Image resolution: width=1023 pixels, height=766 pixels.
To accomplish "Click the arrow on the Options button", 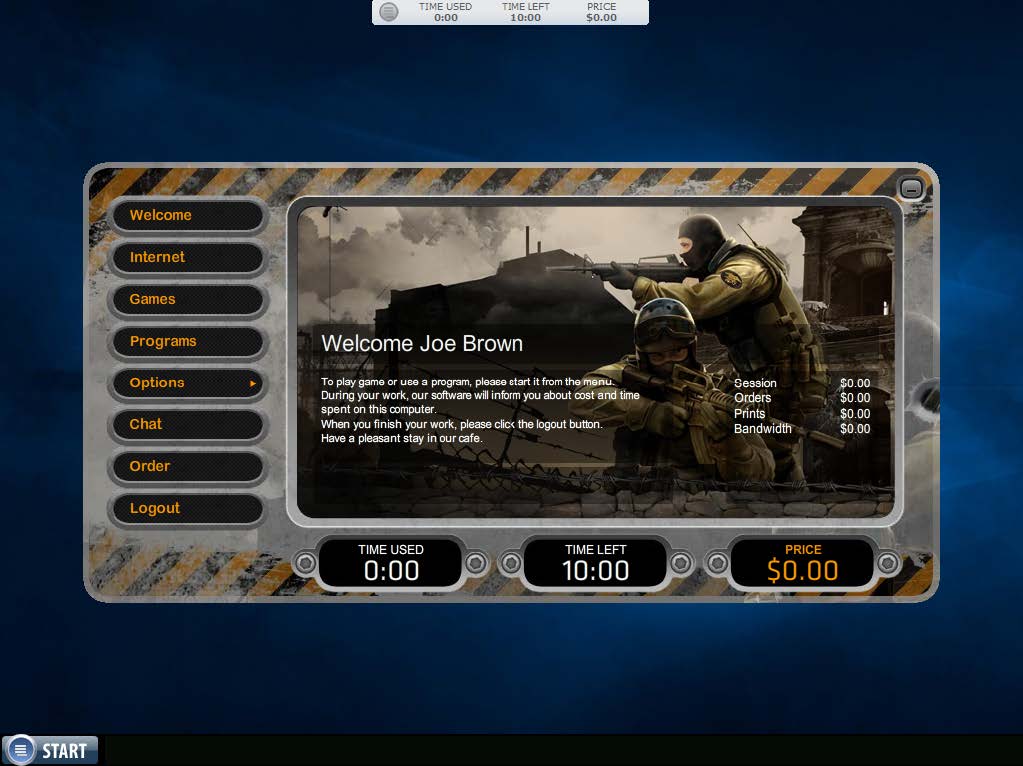I will (x=252, y=384).
